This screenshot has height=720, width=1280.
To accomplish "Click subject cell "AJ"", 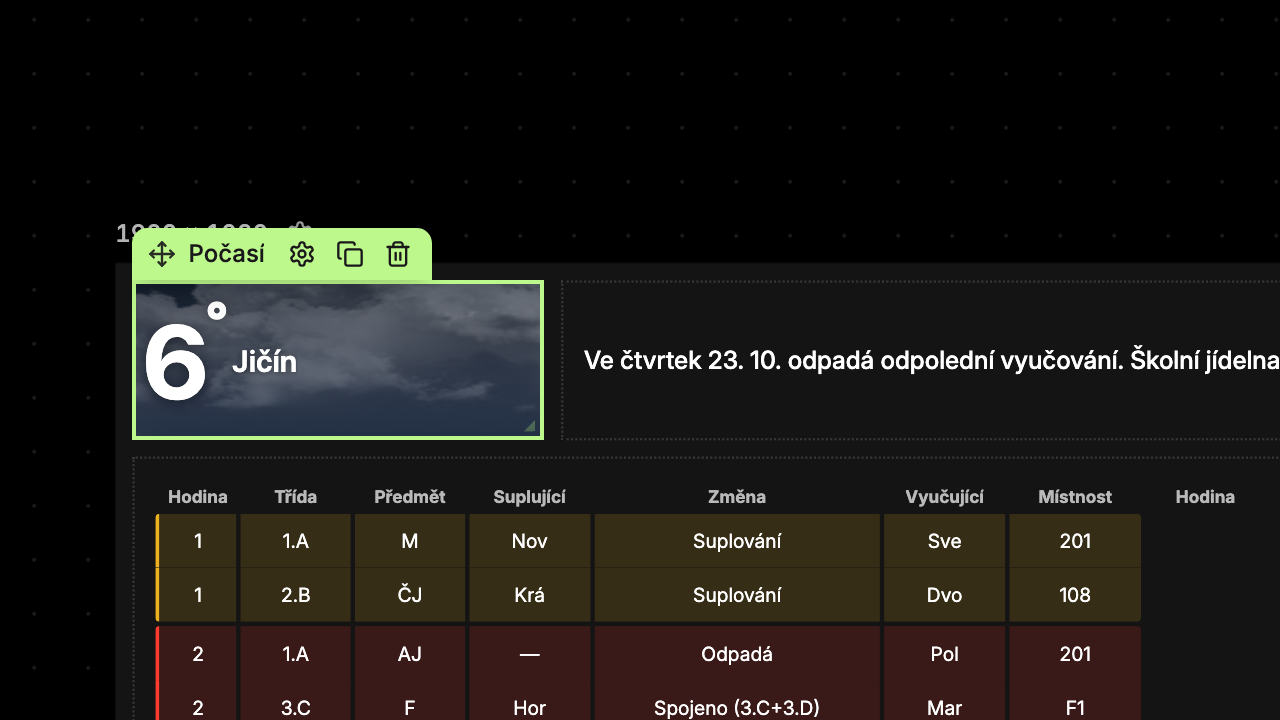I will [x=410, y=654].
